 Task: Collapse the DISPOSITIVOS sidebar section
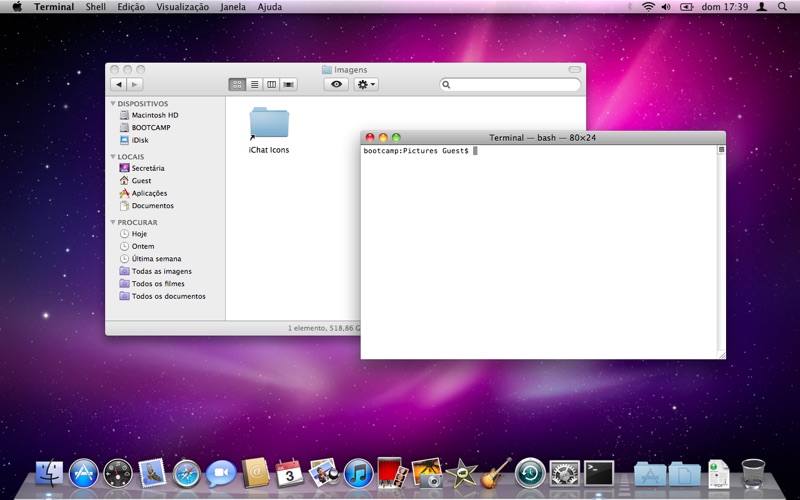[113, 104]
